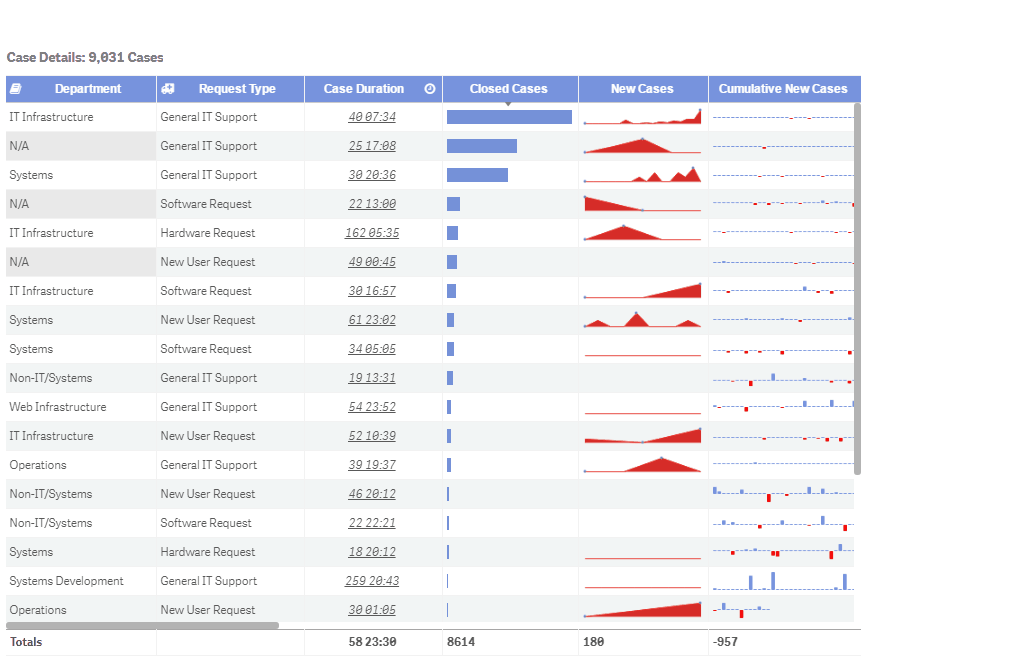Click the Closed Cases column header
Screen dimensions: 1021x657
click(x=509, y=89)
